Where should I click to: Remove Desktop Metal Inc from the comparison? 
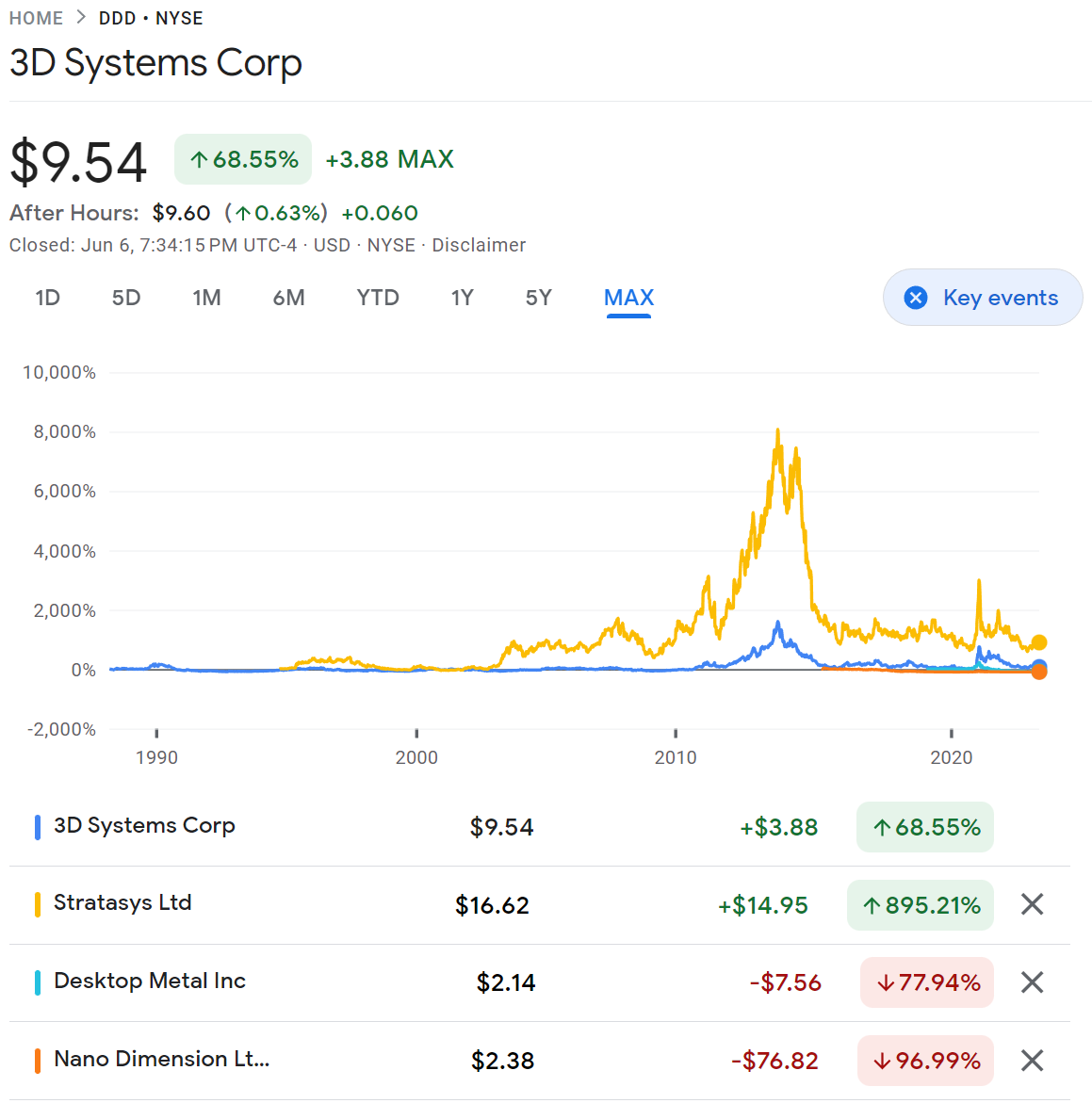pos(1032,982)
